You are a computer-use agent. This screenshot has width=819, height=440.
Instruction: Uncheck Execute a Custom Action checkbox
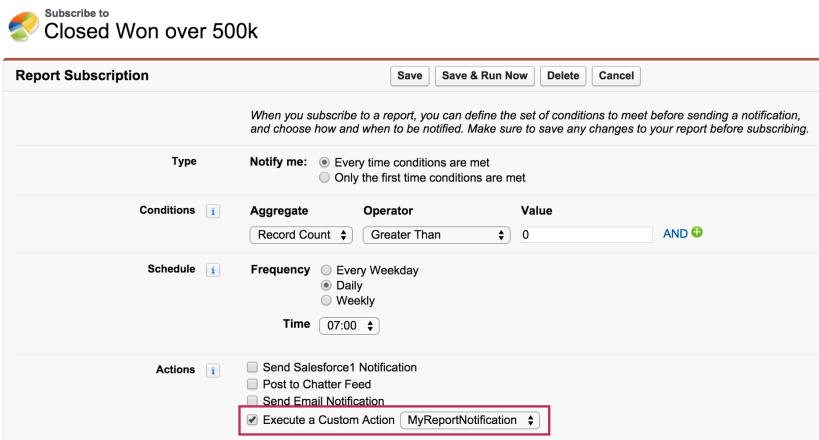pos(253,420)
